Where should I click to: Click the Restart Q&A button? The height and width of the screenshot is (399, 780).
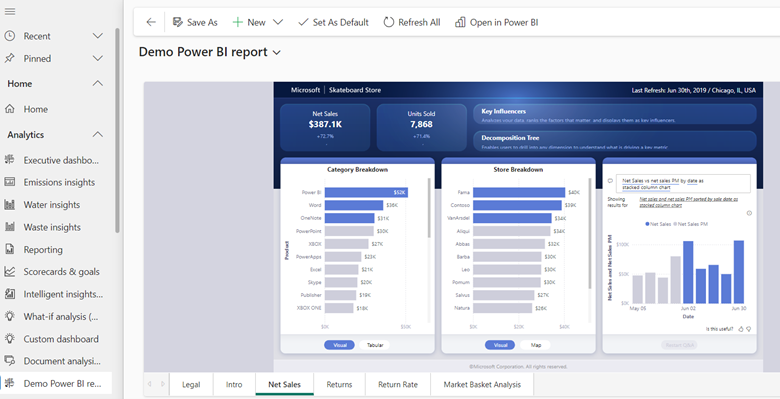[x=680, y=345]
